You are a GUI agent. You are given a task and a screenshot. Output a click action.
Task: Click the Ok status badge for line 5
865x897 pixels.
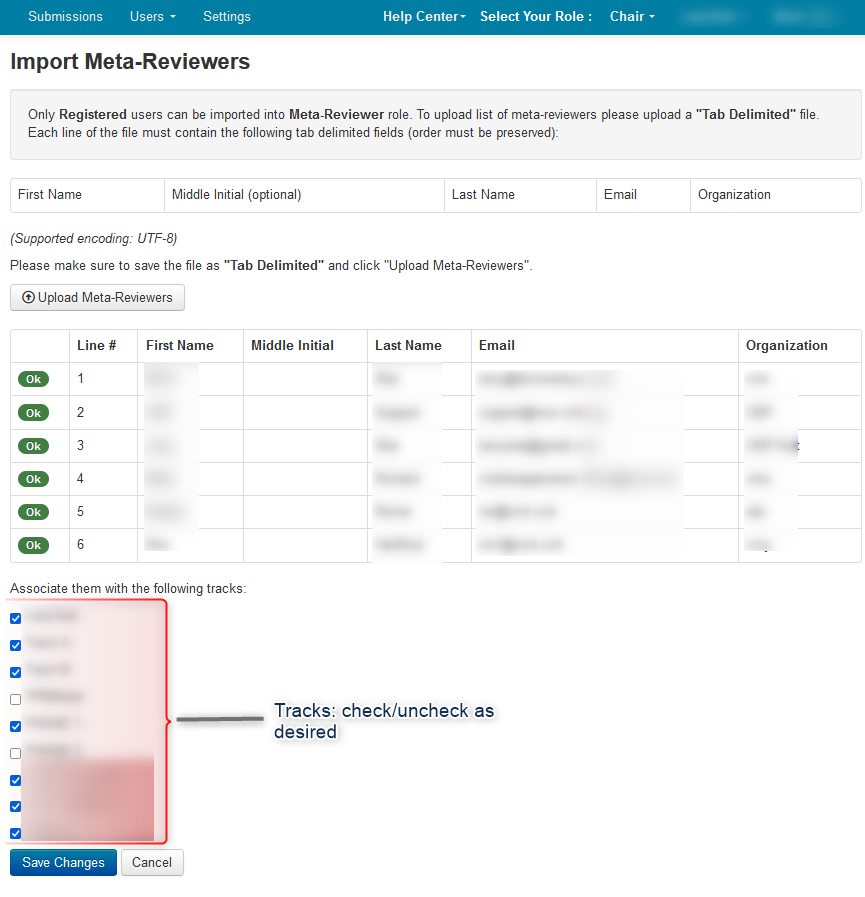[33, 512]
